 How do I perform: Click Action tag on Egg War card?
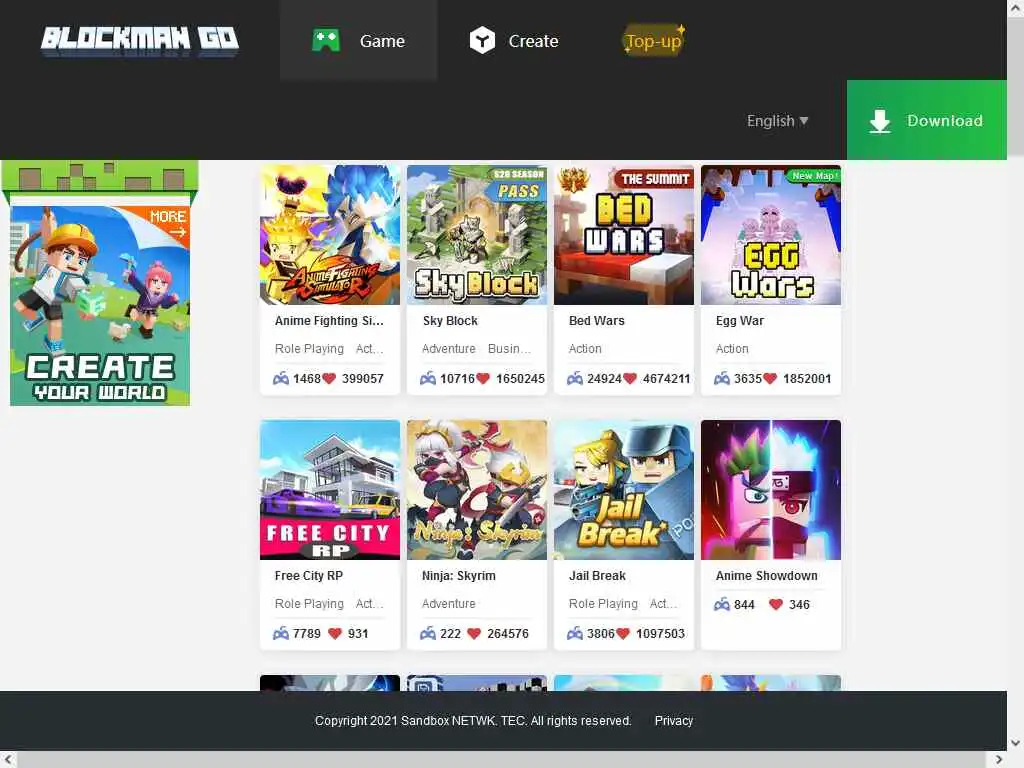[732, 349]
